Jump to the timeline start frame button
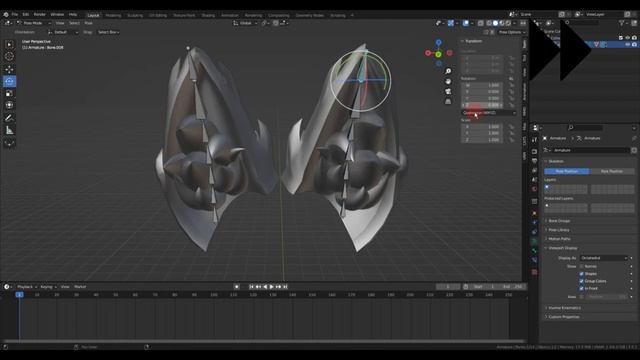 [x=251, y=287]
